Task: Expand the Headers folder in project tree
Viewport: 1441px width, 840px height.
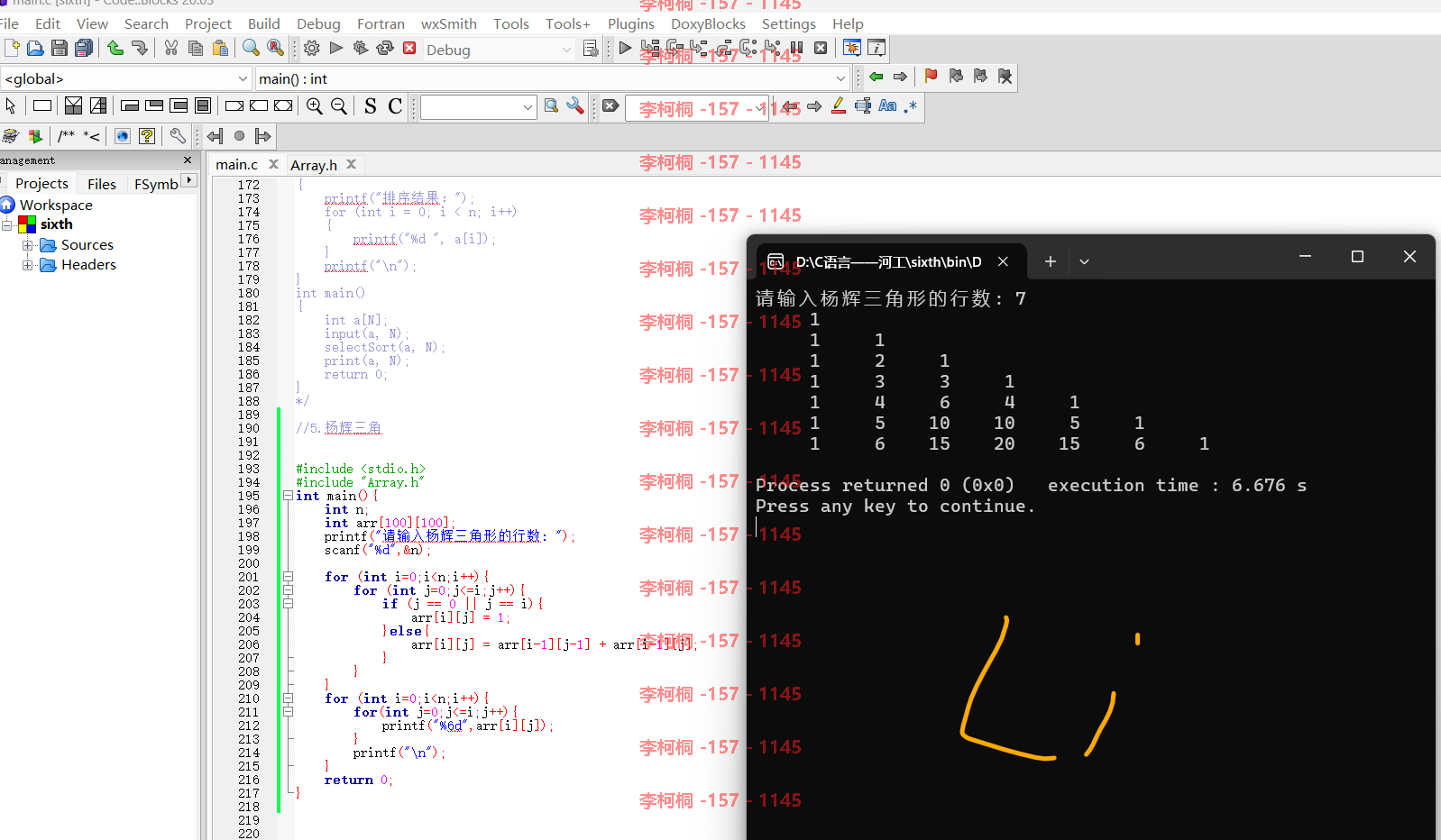Action: 28,265
